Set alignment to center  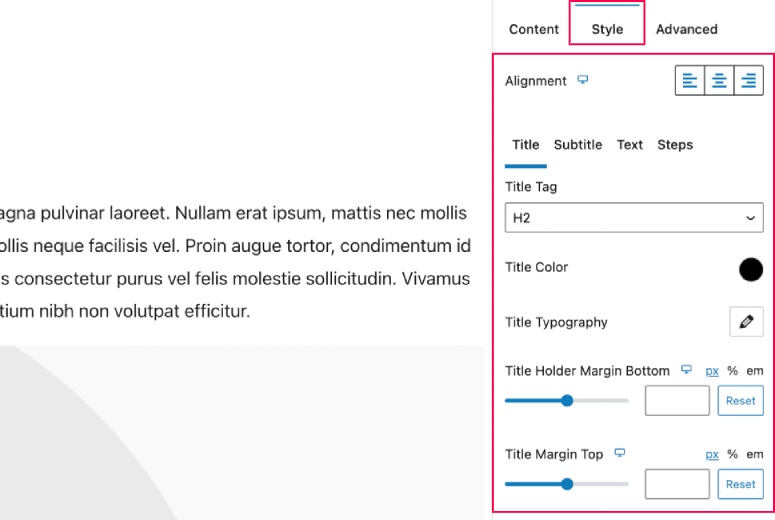(x=719, y=81)
